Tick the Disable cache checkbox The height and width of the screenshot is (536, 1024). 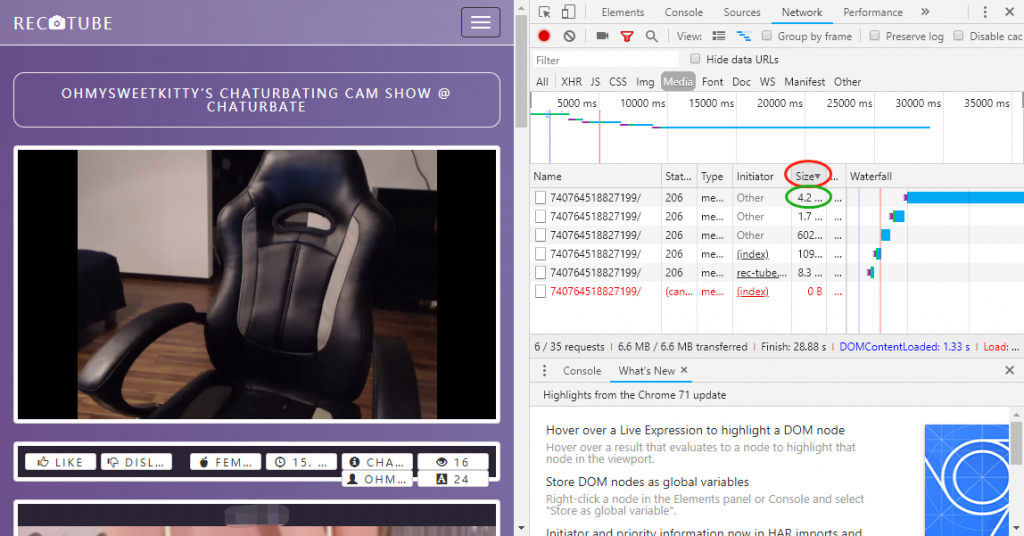point(958,35)
